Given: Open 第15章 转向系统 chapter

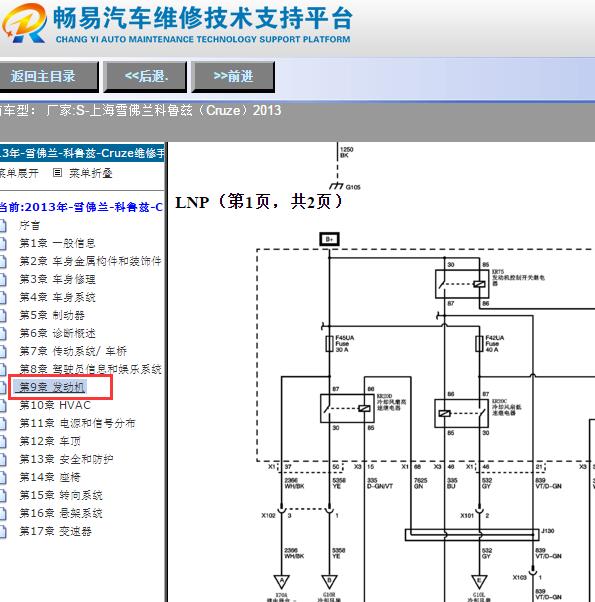Looking at the screenshot, I should coord(61,495).
